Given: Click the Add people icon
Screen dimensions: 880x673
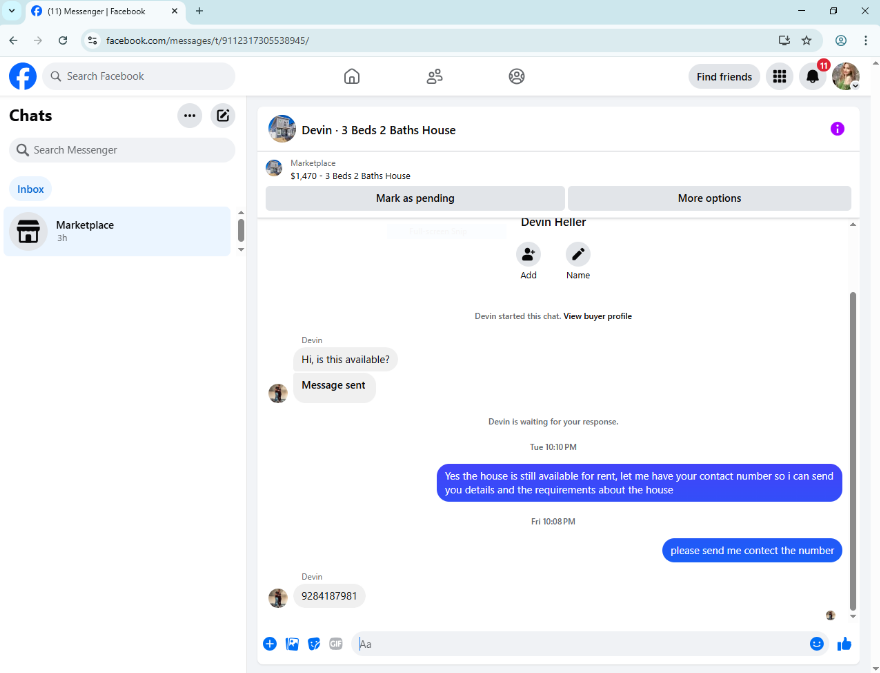Looking at the screenshot, I should pos(528,255).
